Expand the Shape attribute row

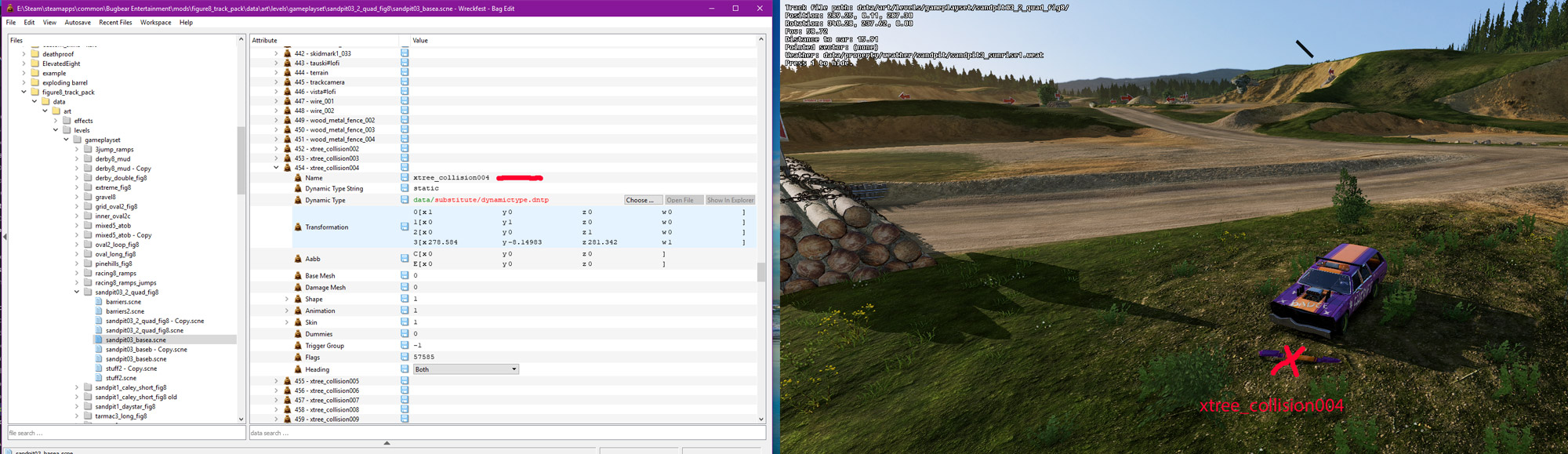[287, 300]
